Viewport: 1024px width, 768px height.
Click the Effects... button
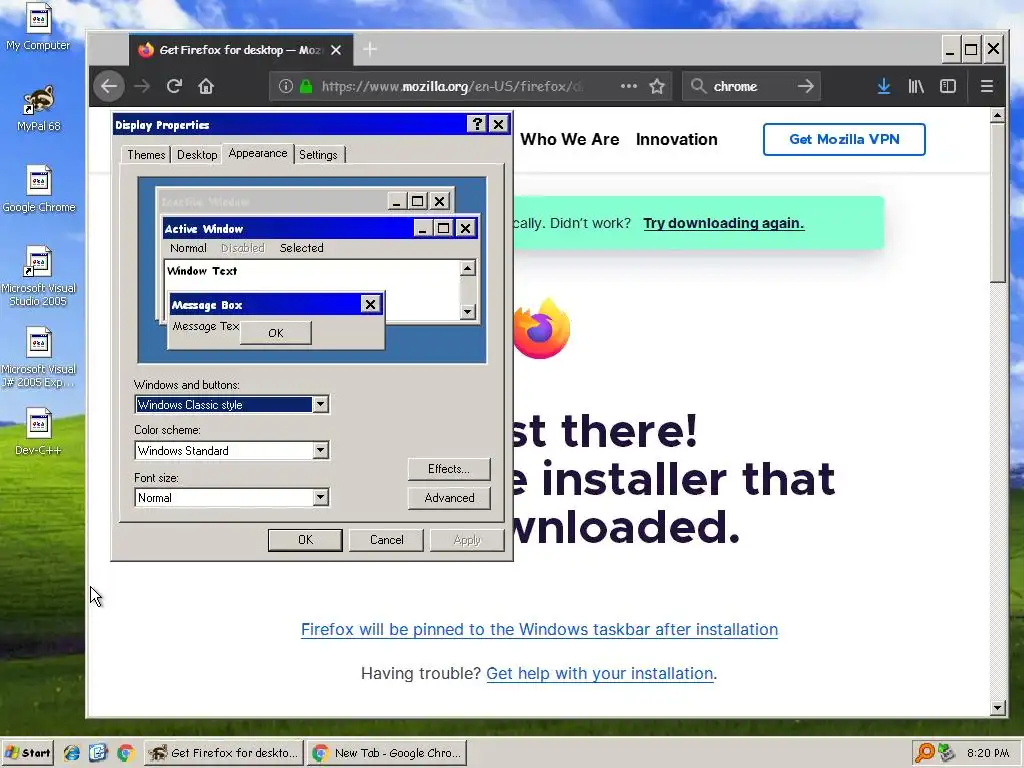(x=449, y=469)
